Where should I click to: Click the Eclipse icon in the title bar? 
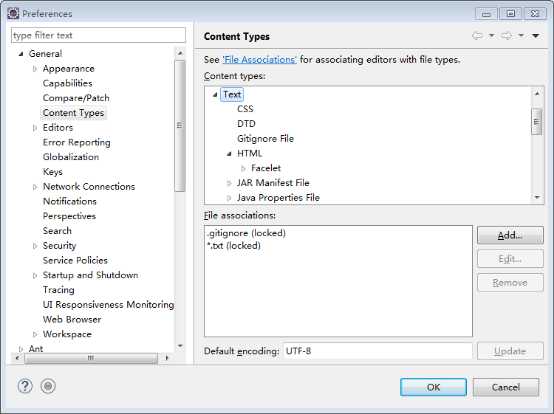click(13, 13)
